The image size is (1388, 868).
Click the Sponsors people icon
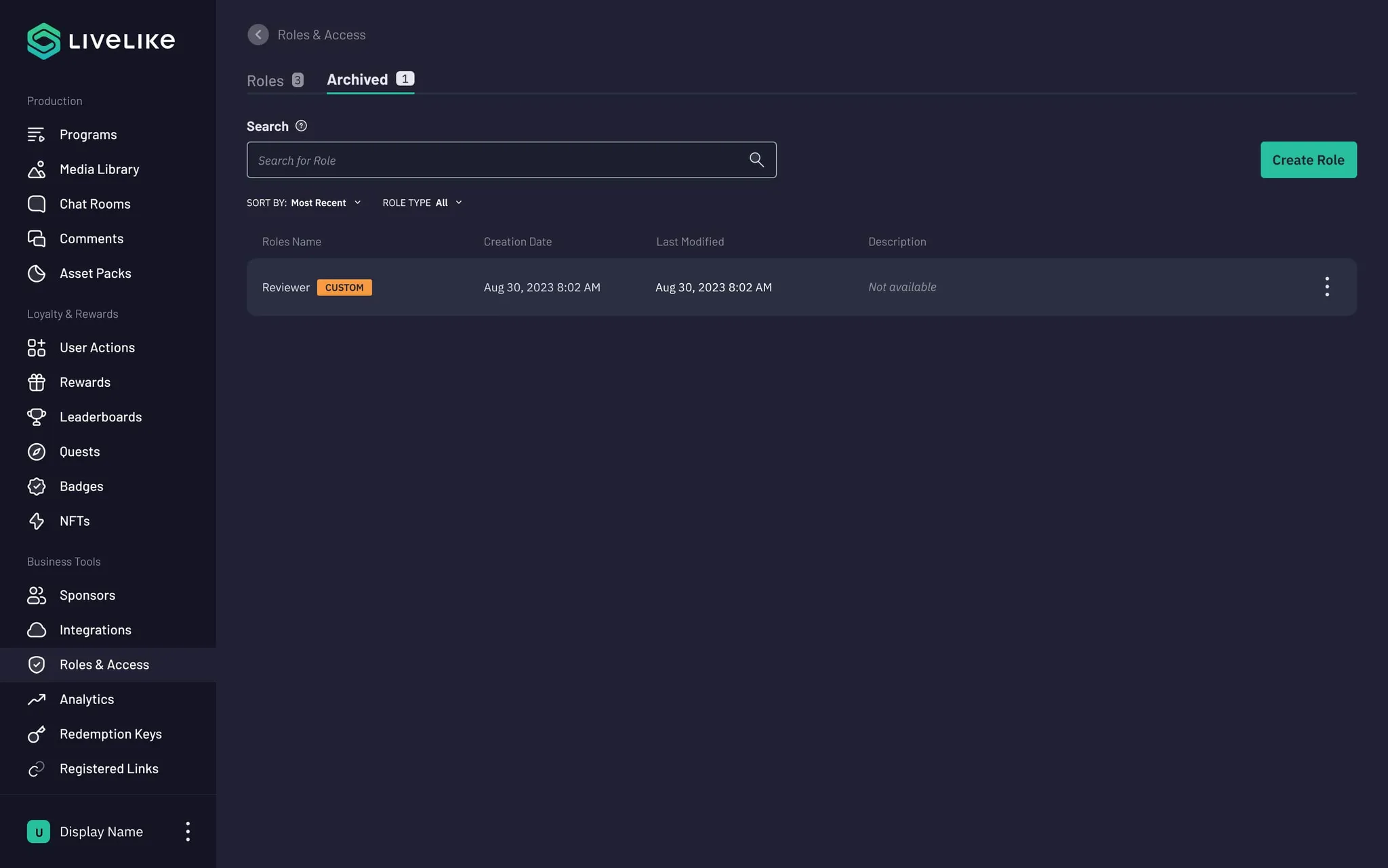tap(37, 595)
